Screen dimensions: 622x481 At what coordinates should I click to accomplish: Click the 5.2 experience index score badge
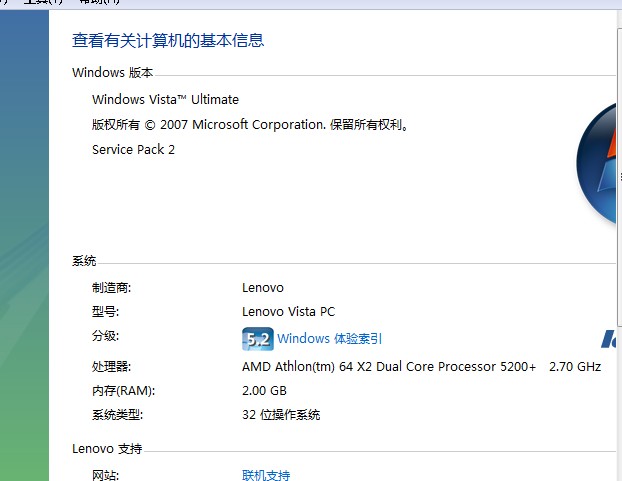[257, 339]
